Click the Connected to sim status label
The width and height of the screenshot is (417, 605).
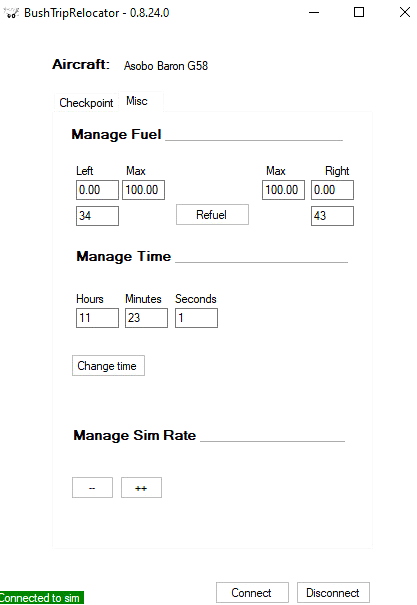point(42,598)
